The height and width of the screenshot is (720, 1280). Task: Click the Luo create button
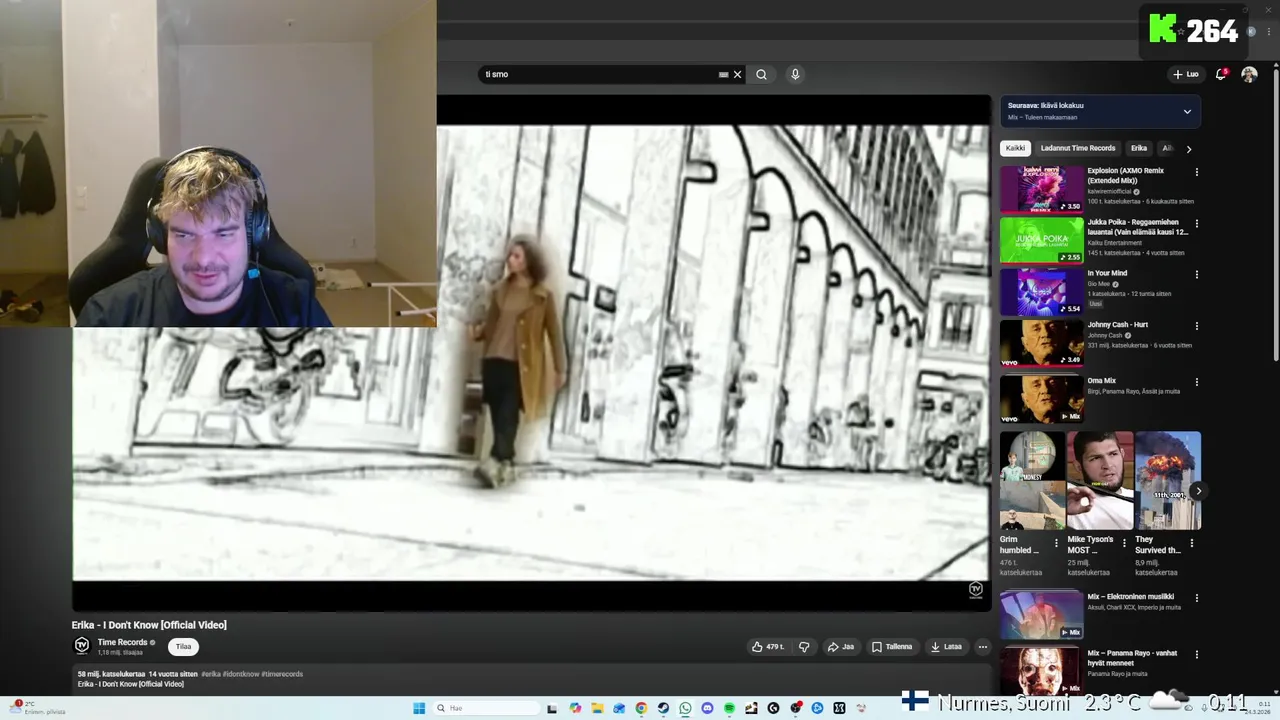click(1185, 74)
